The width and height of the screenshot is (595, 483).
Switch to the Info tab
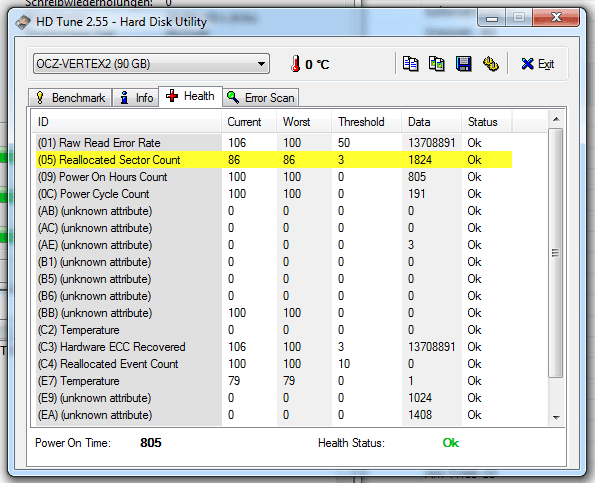(x=136, y=98)
